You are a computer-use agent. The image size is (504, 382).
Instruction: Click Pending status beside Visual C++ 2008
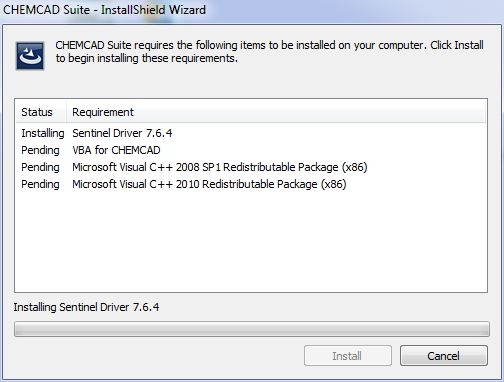[x=40, y=167]
